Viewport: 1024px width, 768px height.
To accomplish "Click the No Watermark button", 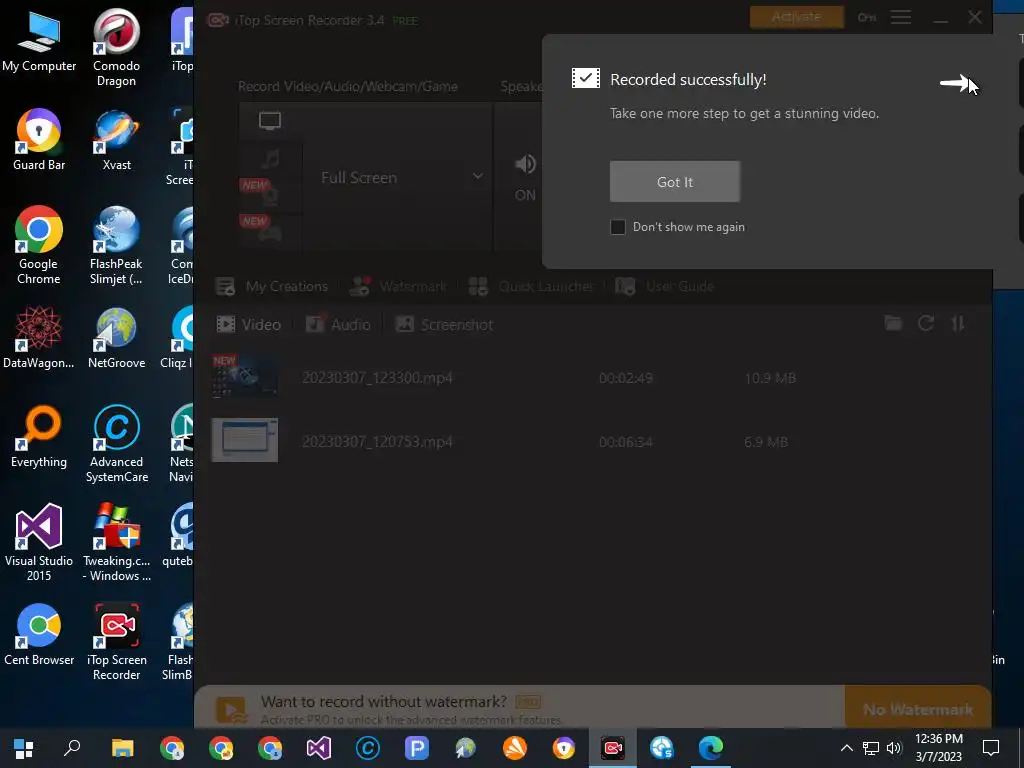I will click(x=918, y=709).
